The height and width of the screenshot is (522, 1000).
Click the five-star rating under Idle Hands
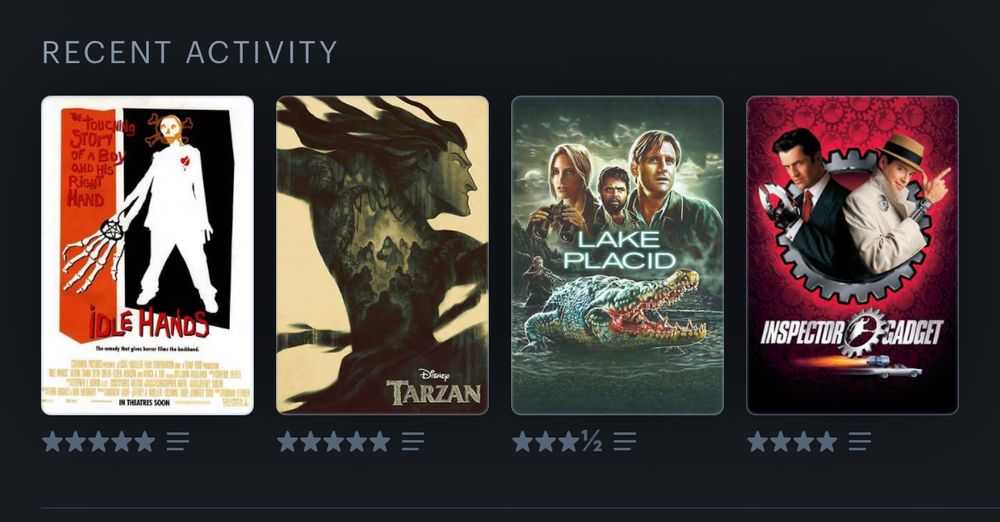click(99, 442)
